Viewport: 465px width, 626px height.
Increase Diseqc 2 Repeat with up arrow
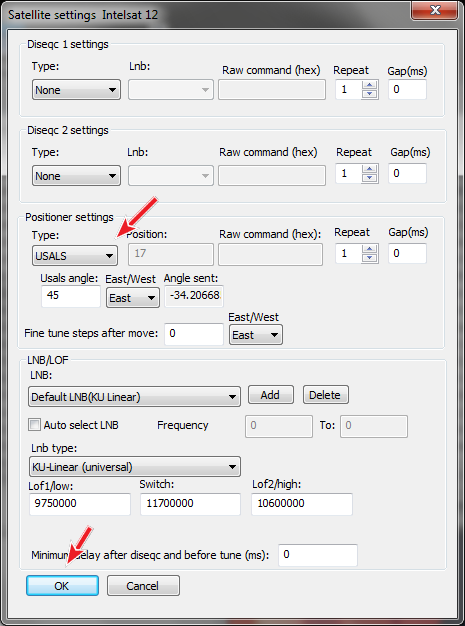point(370,168)
